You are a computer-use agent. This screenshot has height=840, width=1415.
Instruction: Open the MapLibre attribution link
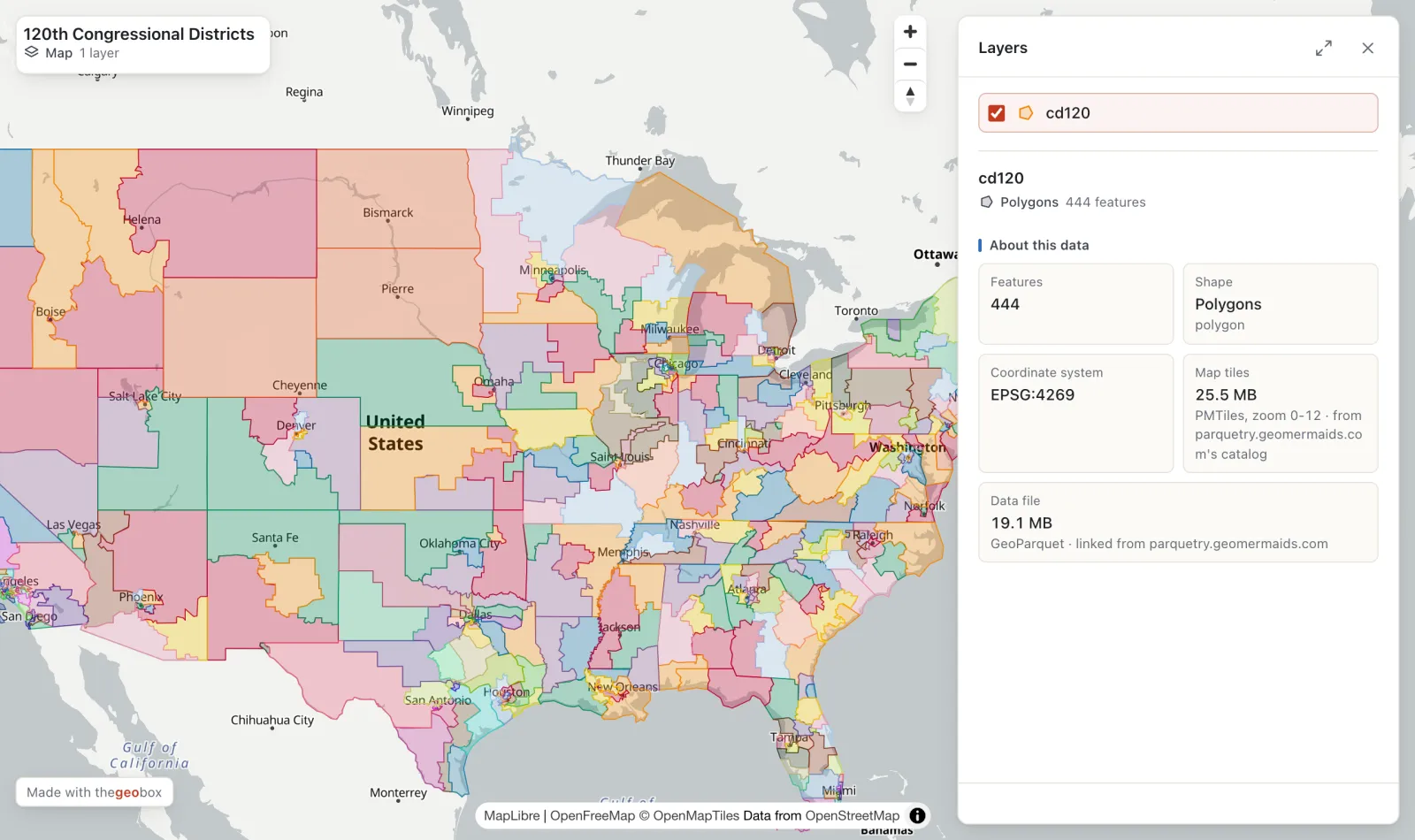click(511, 815)
